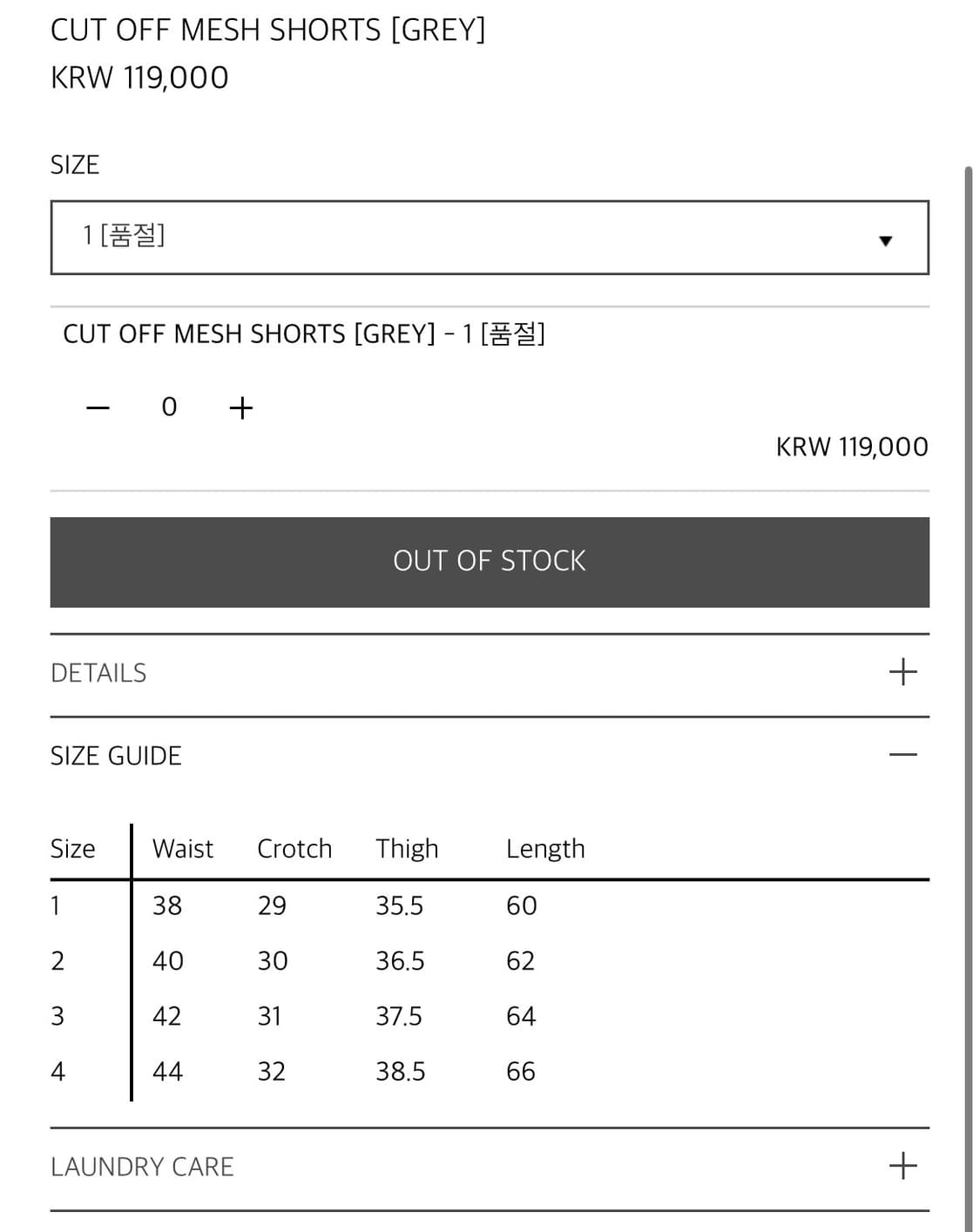This screenshot has width=980, height=1232.
Task: Open the LAUNDRY CARE section label
Action: [x=142, y=1167]
